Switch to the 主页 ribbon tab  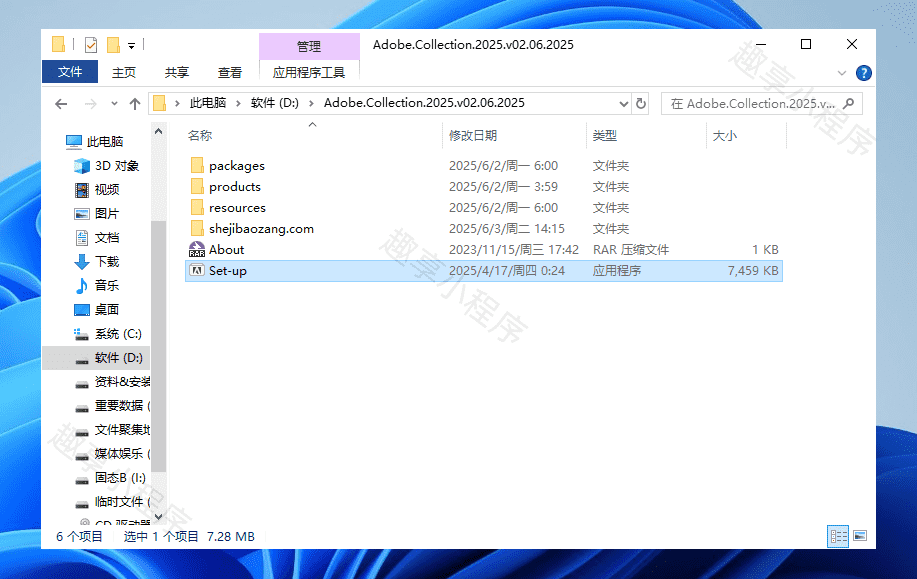[x=123, y=73]
